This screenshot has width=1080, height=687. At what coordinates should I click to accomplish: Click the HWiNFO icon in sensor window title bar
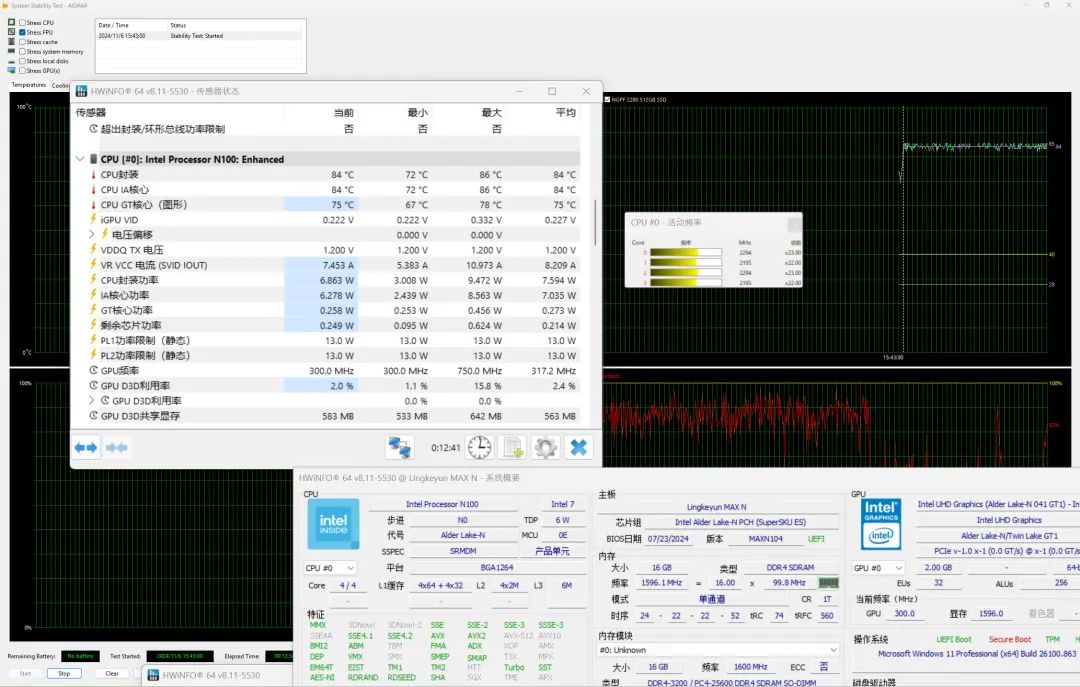tap(81, 91)
